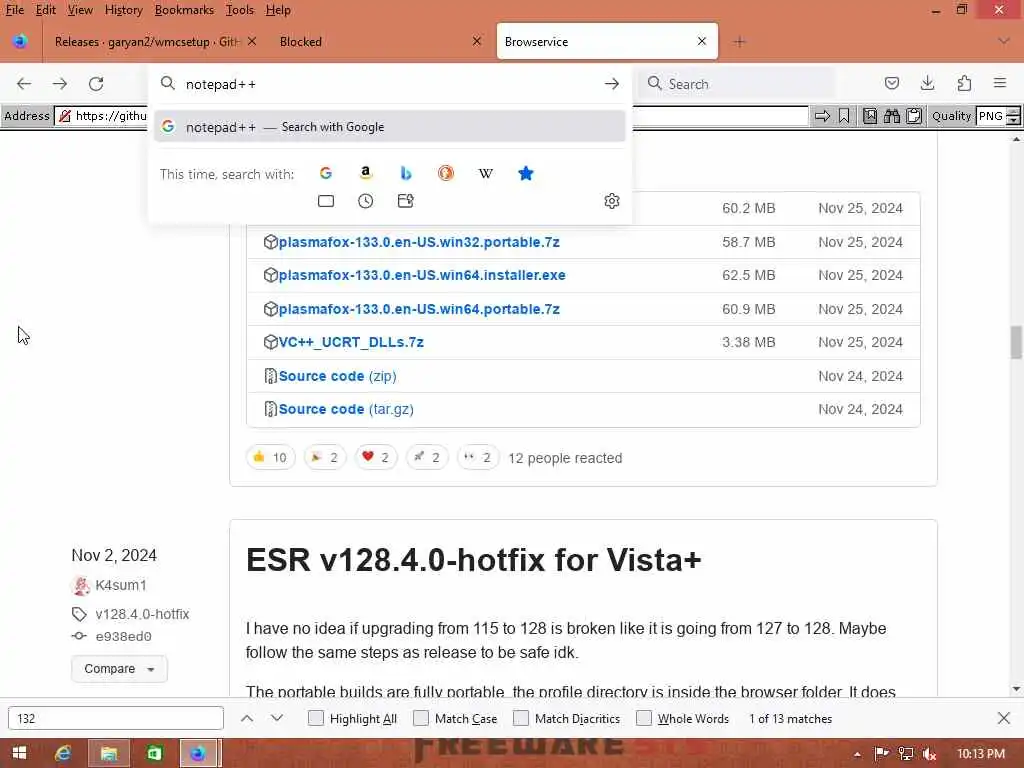Open Save to Pocket icon
Viewport: 1024px width, 768px height.
[x=892, y=83]
